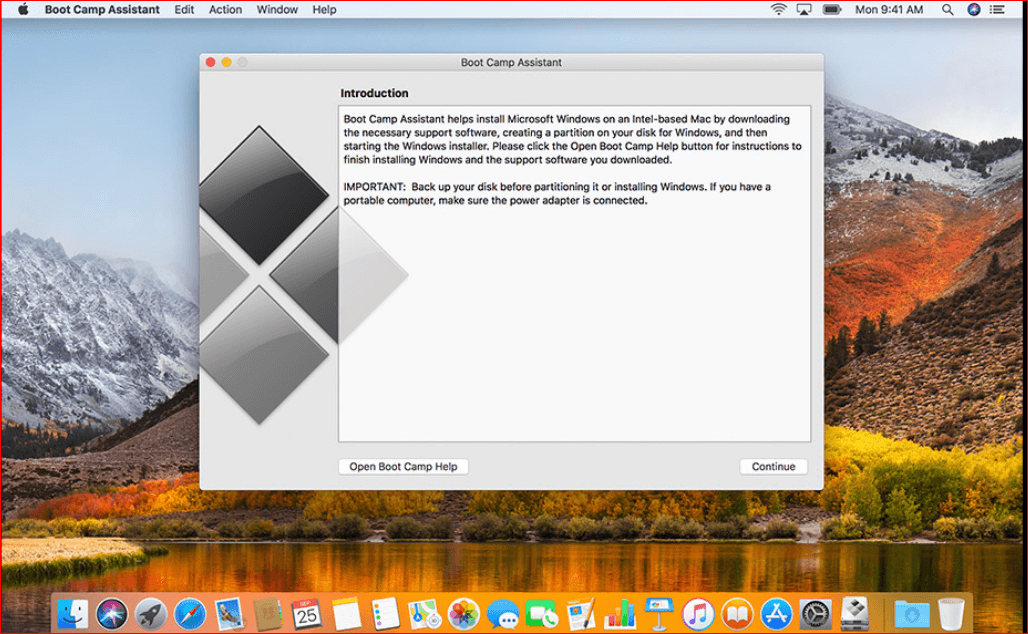Open Boot Camp Assistant application menu
This screenshot has width=1028, height=634.
point(102,9)
